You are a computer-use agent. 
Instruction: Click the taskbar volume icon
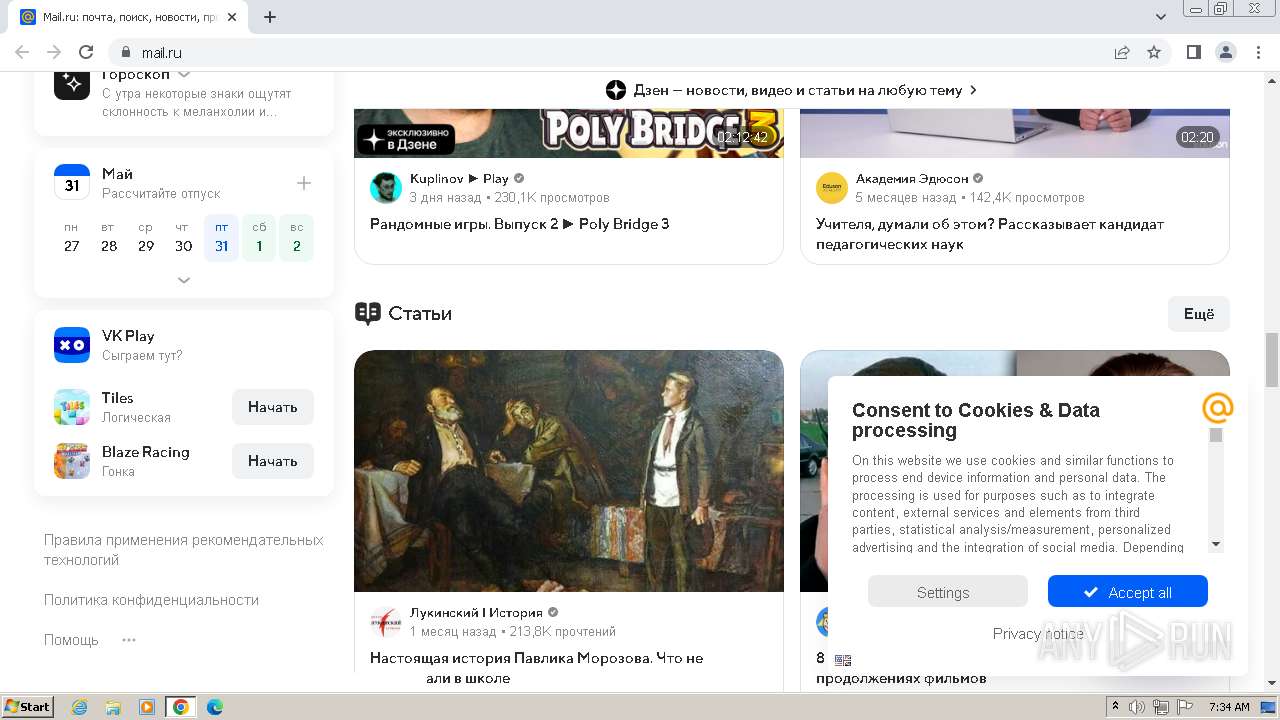[1138, 707]
